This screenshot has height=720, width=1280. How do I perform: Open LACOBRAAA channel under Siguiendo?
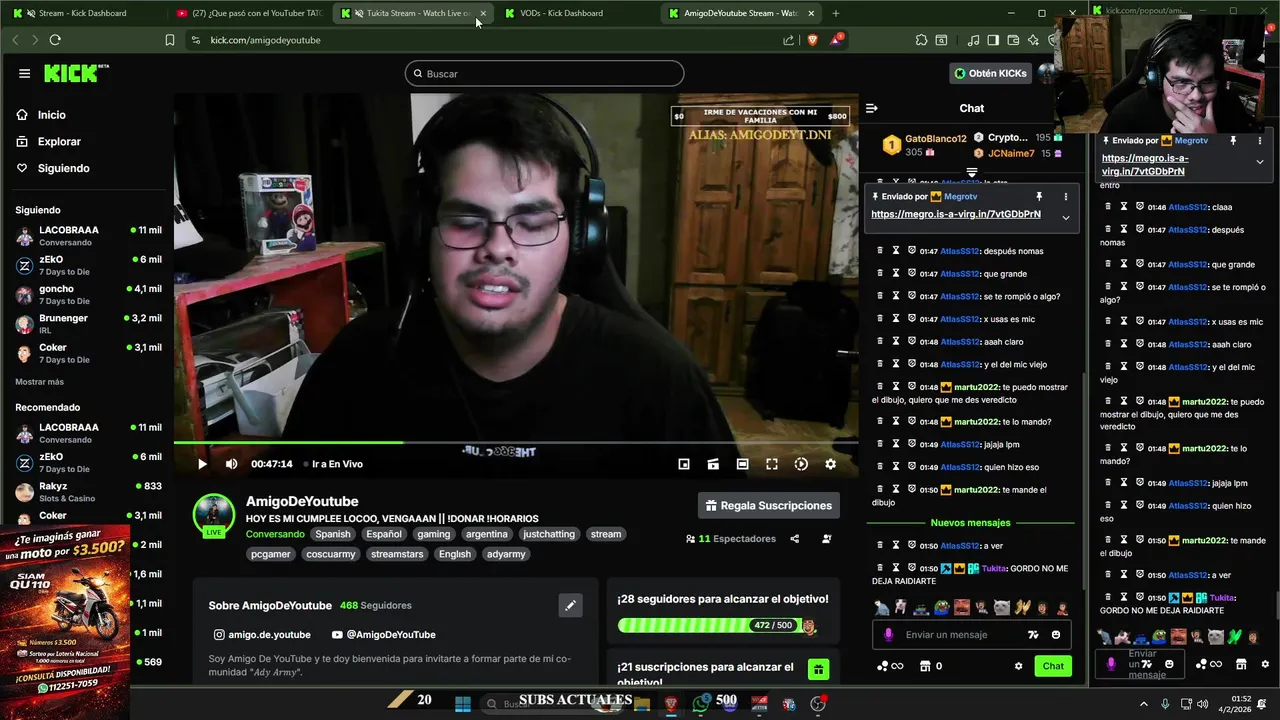pos(88,236)
